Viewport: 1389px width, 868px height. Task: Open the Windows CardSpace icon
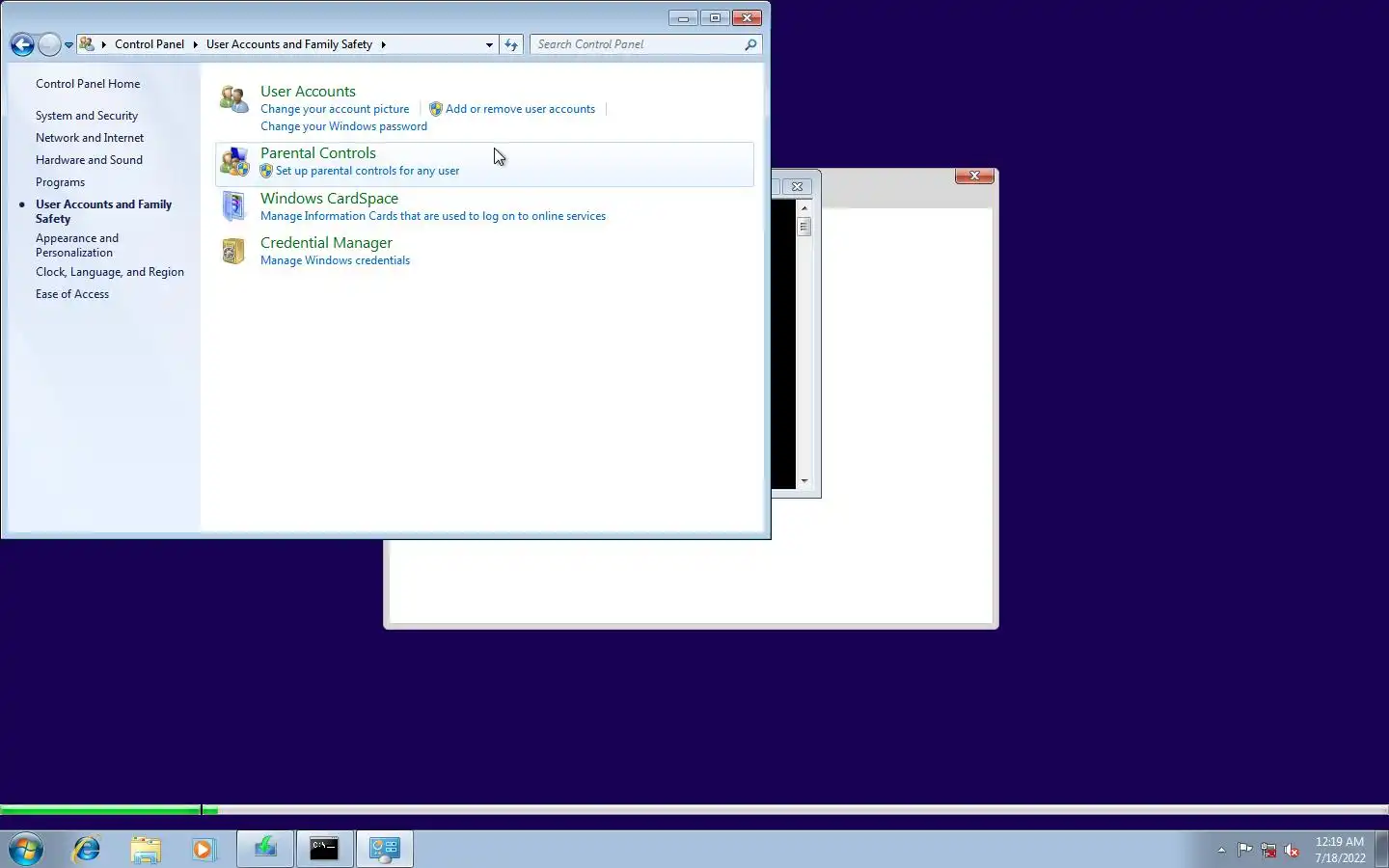[234, 206]
